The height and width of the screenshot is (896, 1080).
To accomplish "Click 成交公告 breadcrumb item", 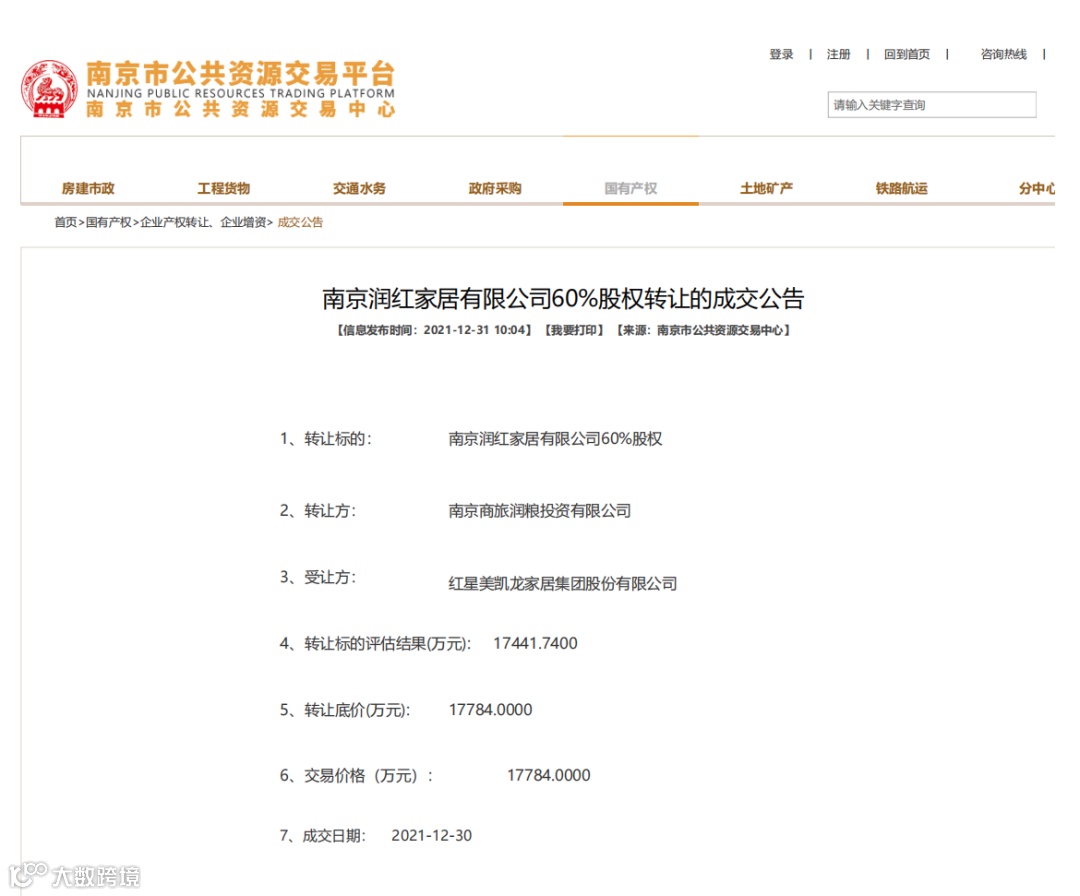I will click(x=300, y=222).
